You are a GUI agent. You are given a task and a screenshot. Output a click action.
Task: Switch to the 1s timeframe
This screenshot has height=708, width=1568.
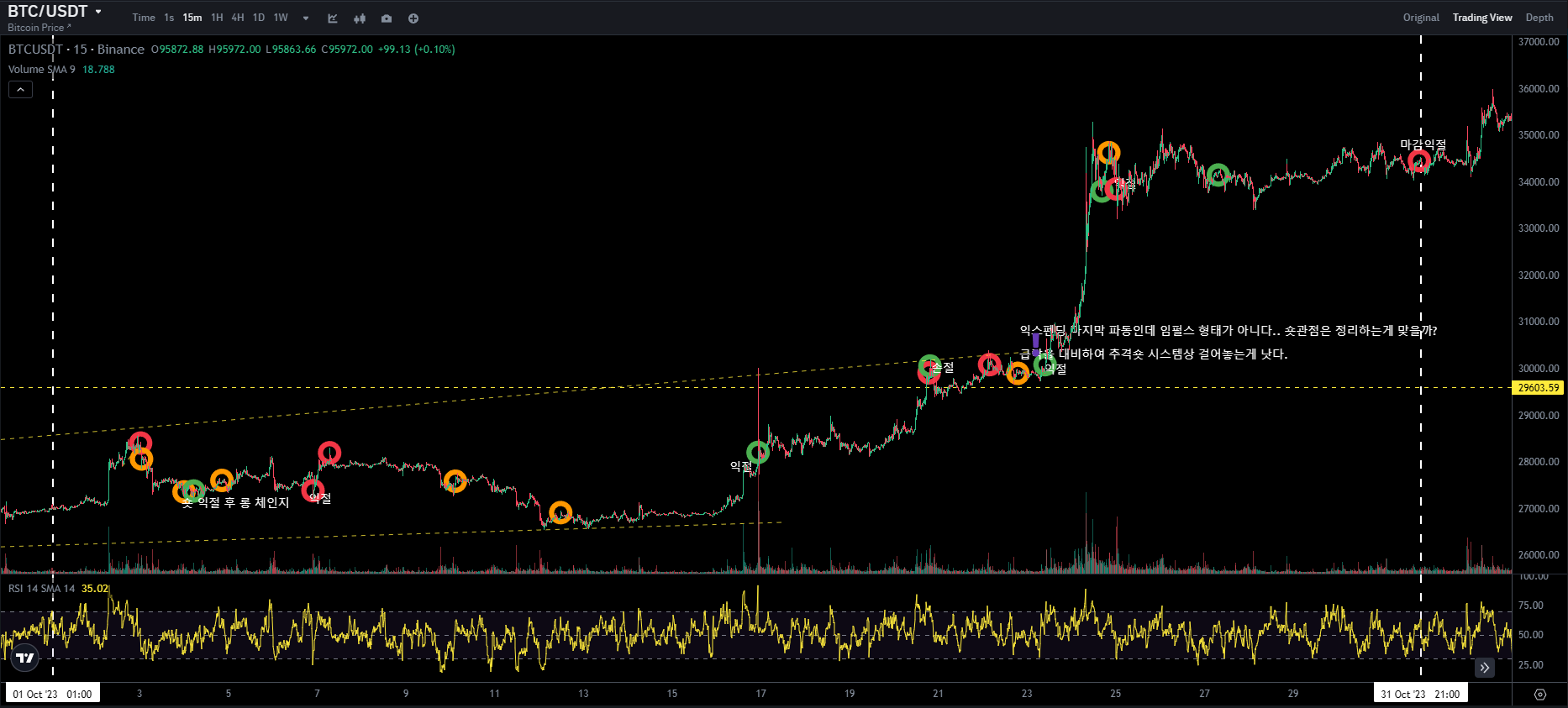(x=169, y=18)
